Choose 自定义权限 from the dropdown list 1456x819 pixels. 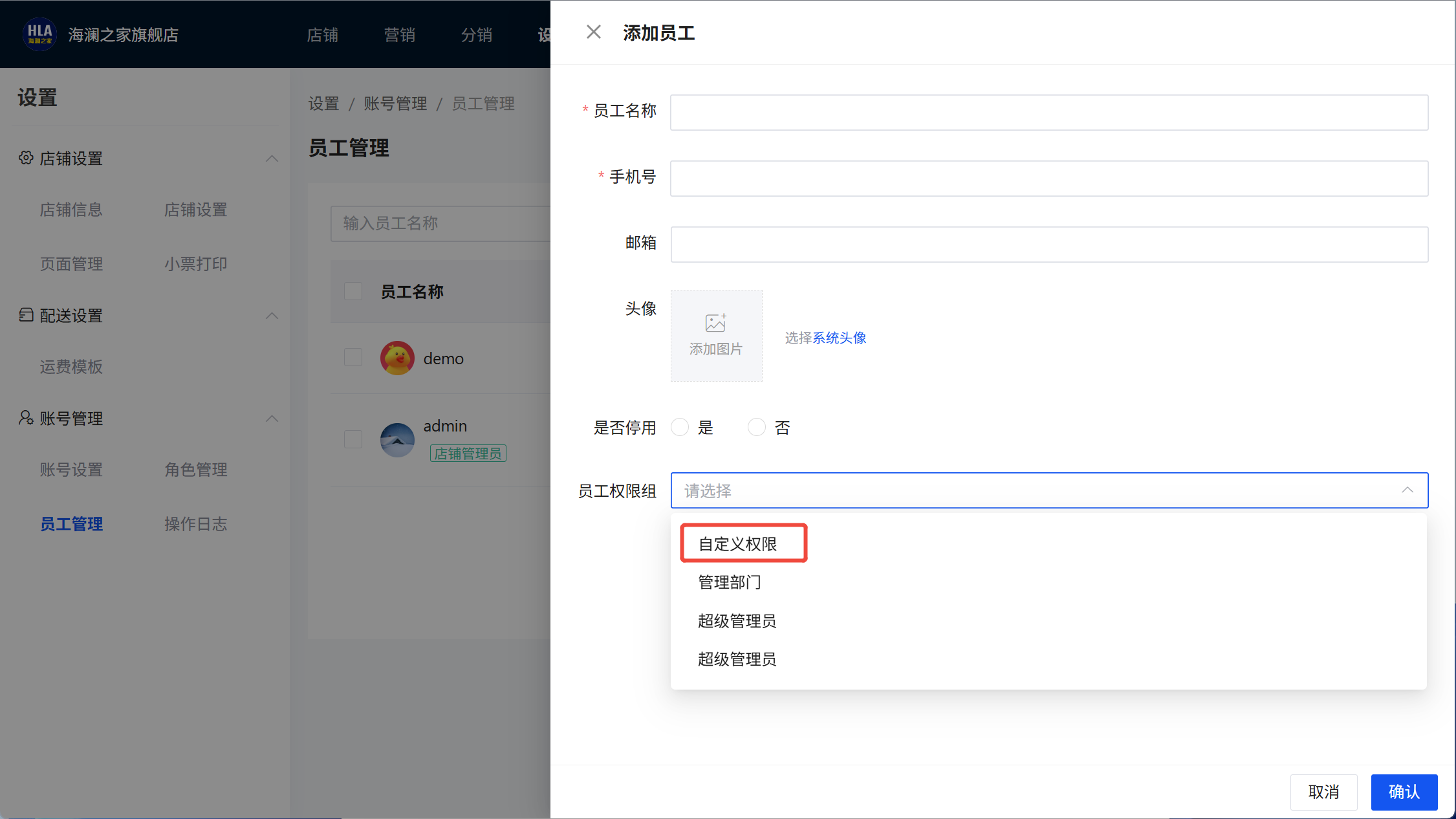click(737, 544)
